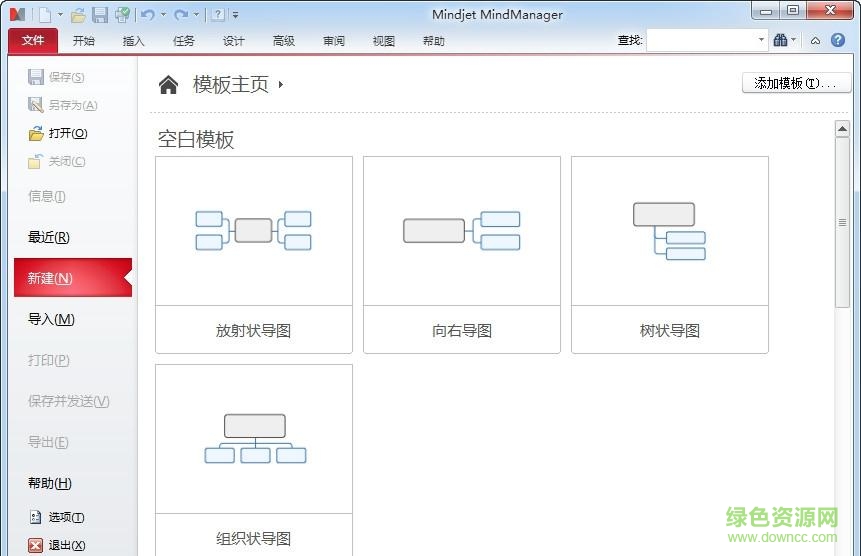Click 导出(E) in the file menu

(48, 442)
